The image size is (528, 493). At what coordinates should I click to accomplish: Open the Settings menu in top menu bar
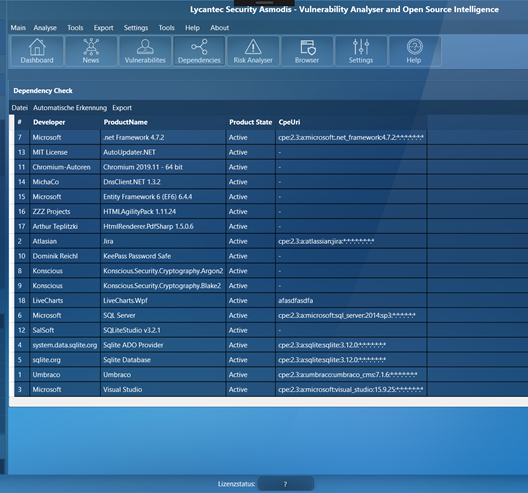136,28
